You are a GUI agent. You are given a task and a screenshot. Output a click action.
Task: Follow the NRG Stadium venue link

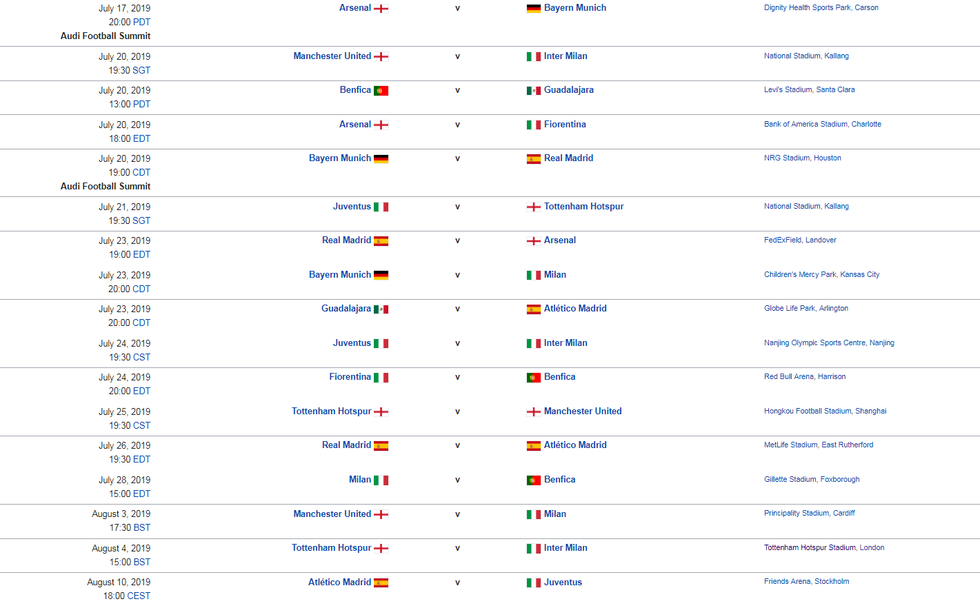point(787,158)
